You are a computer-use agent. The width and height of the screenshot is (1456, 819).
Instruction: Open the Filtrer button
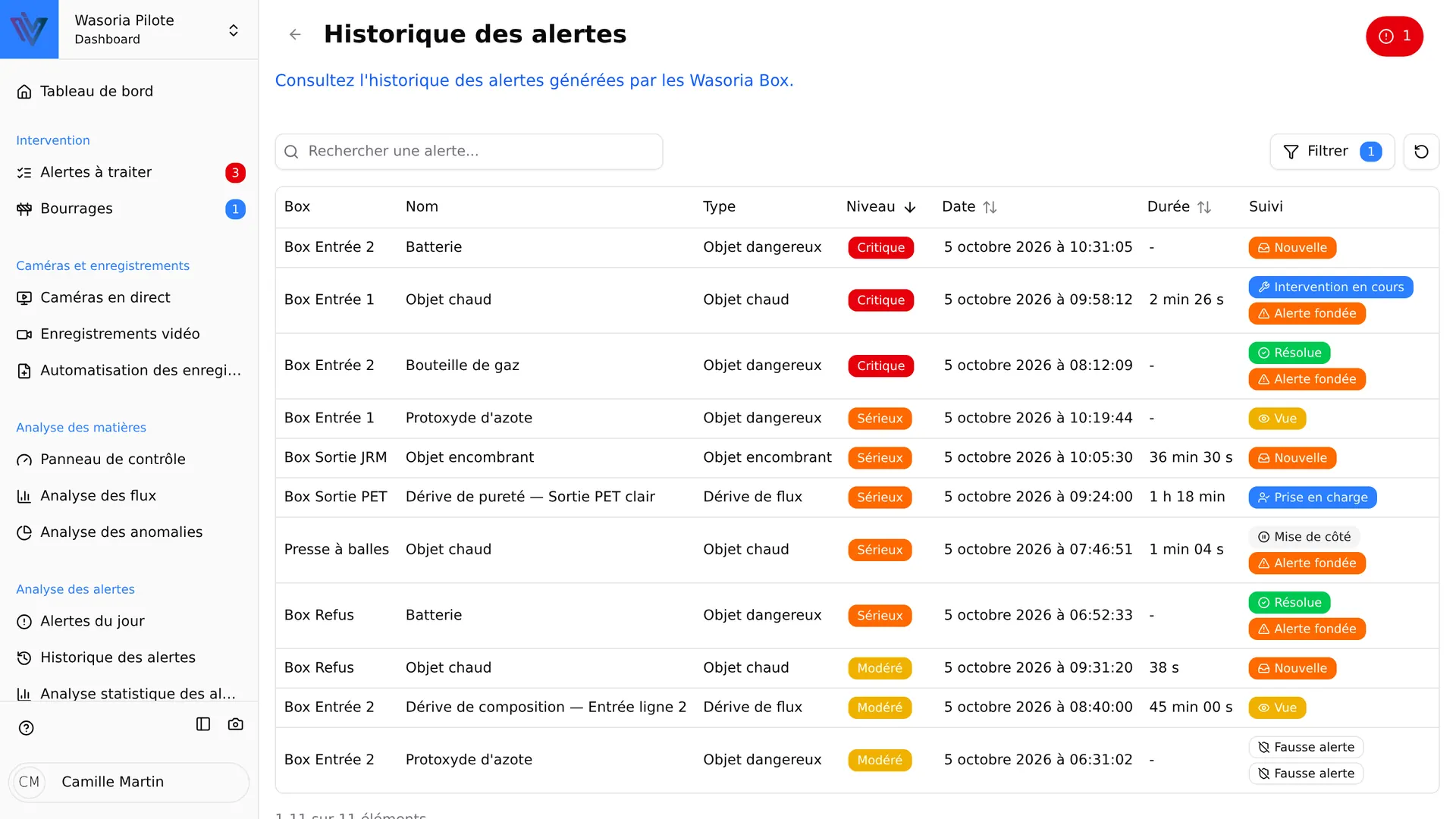[x=1332, y=152]
